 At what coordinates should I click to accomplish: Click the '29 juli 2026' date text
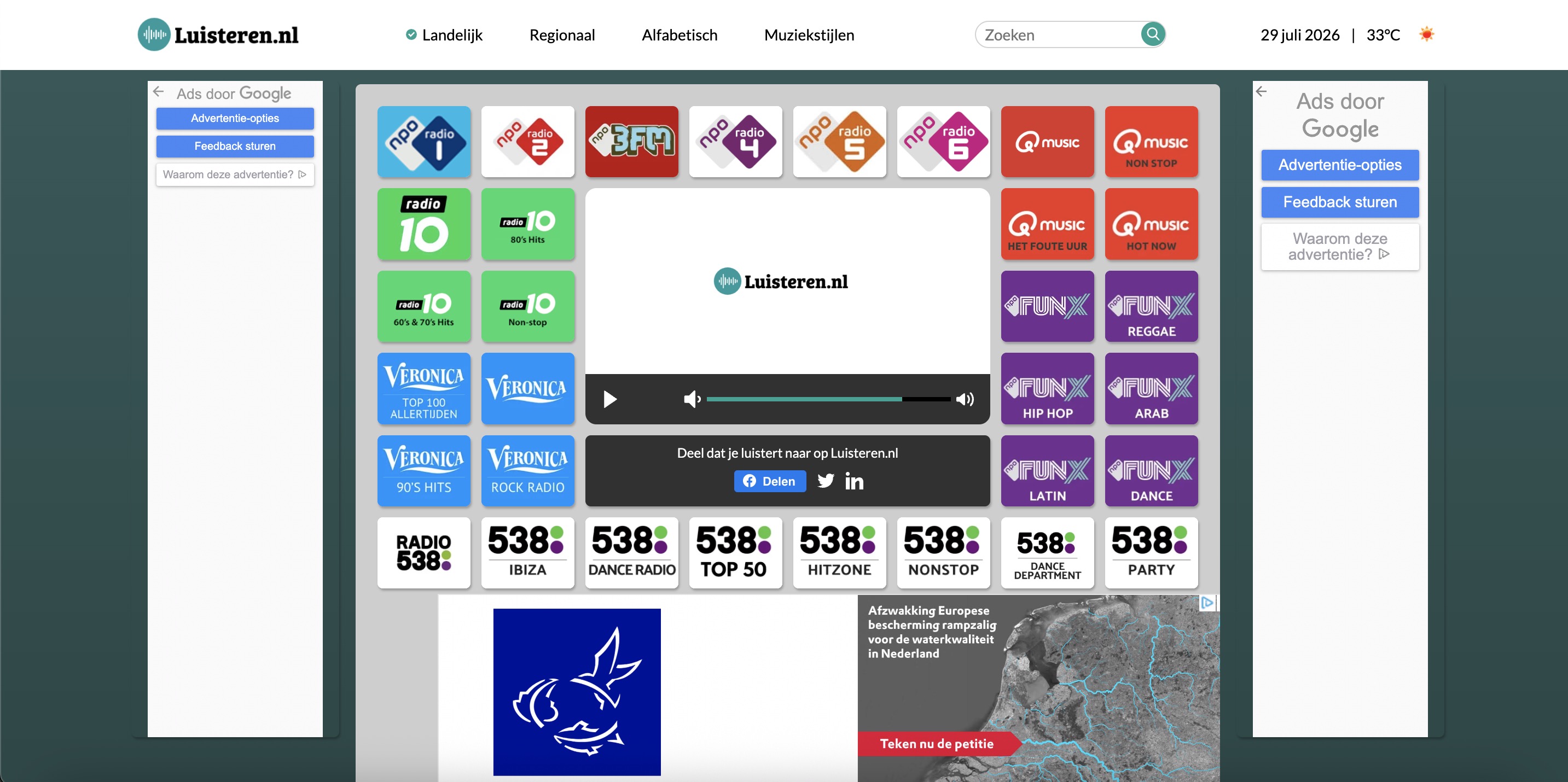1299,36
